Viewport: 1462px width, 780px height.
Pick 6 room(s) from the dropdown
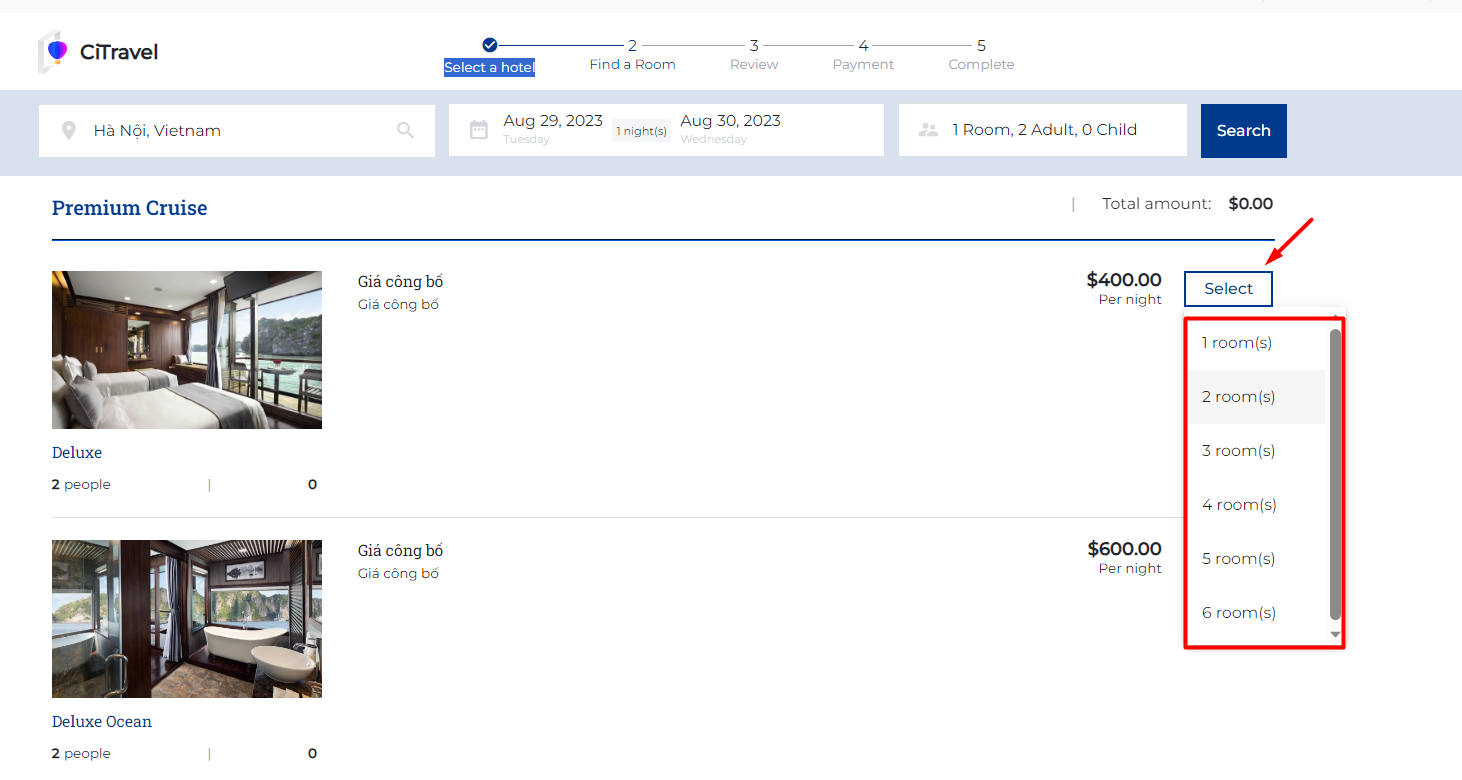(x=1256, y=613)
